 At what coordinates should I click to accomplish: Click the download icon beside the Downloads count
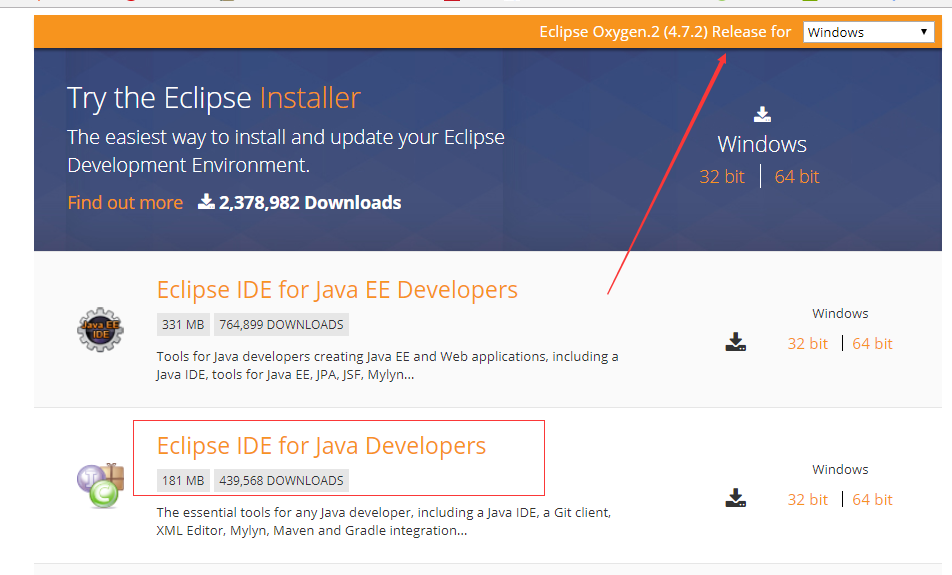(206, 201)
